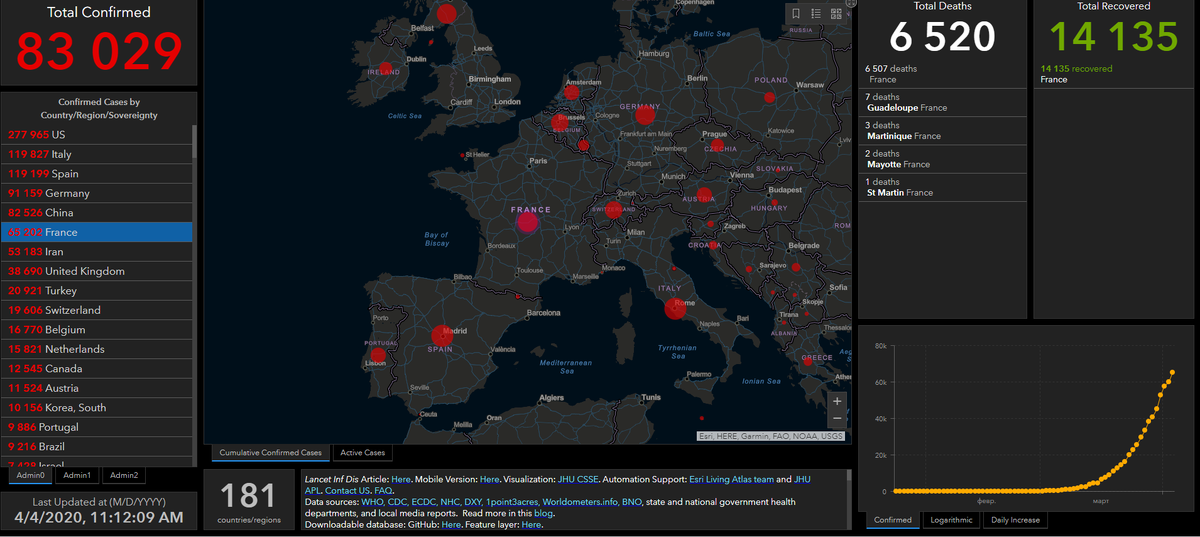
Task: Click the St Martin France deaths entry
Action: coord(944,188)
